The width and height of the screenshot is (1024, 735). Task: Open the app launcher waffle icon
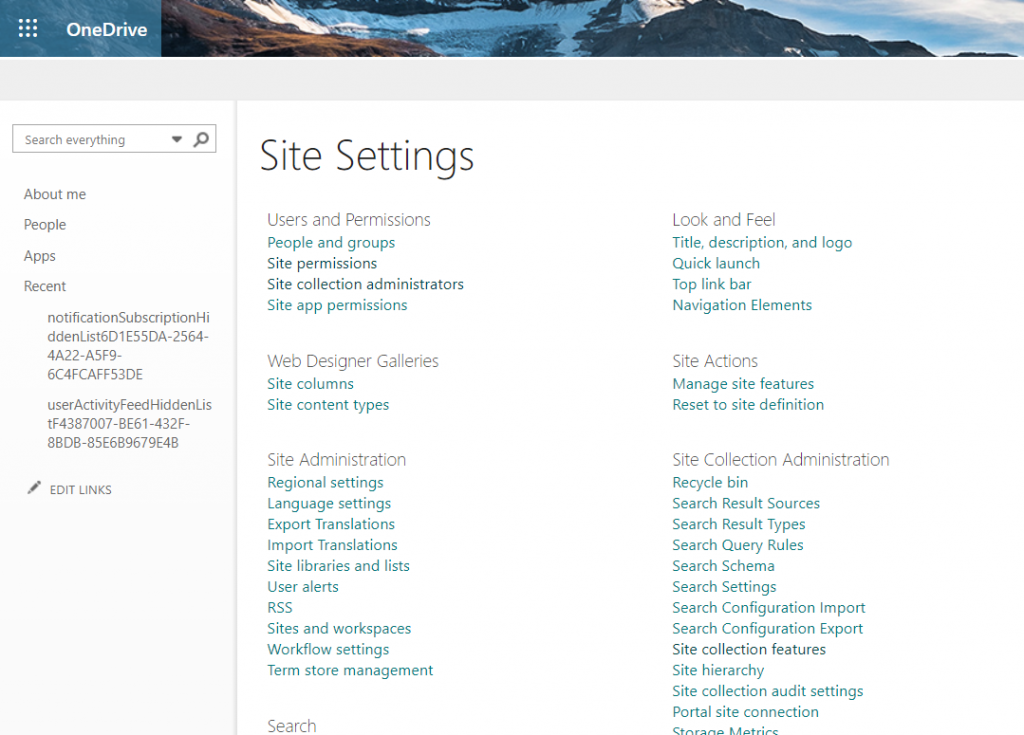(x=27, y=28)
